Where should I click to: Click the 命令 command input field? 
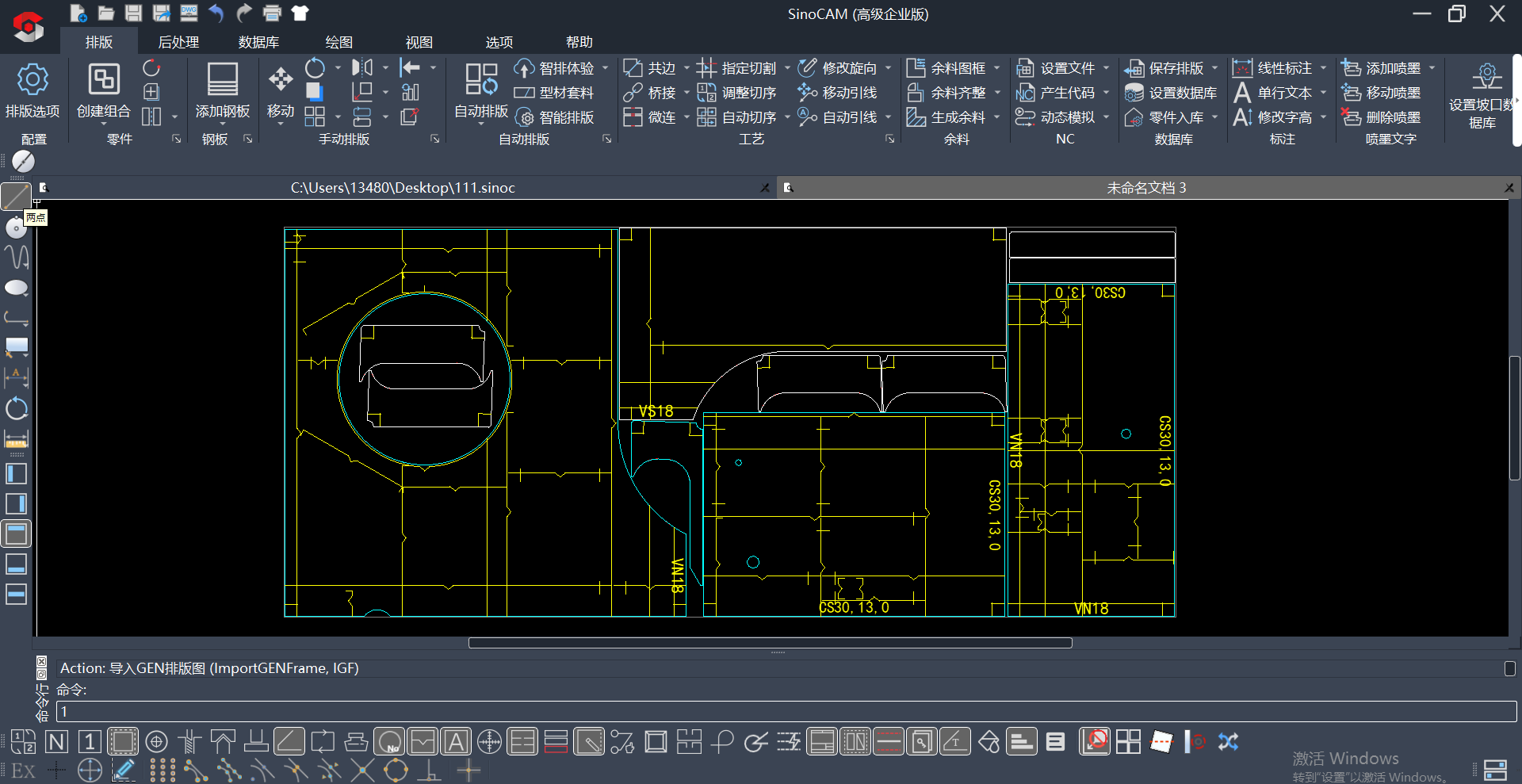tap(785, 711)
